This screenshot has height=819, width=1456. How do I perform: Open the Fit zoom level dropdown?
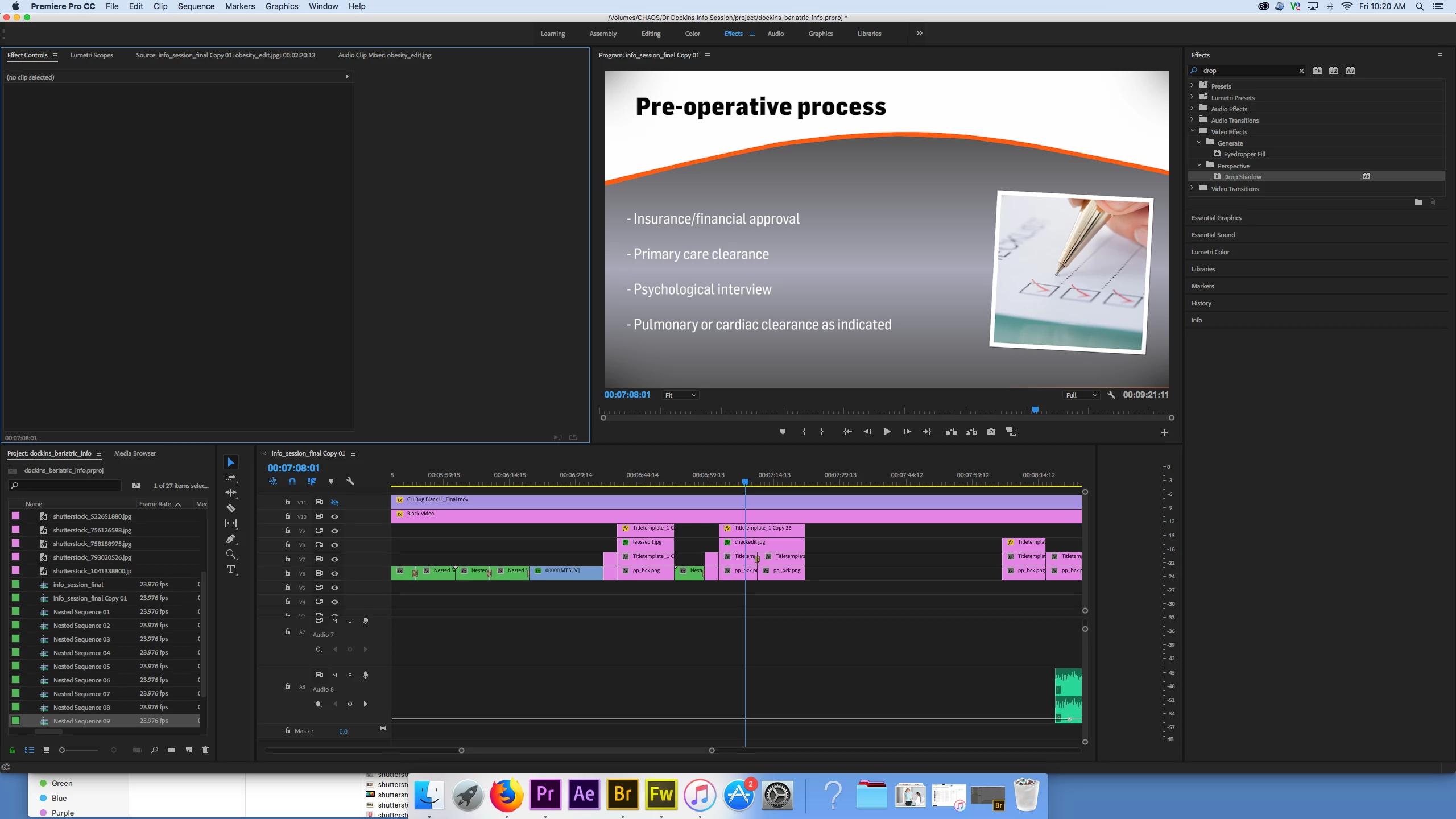[680, 395]
